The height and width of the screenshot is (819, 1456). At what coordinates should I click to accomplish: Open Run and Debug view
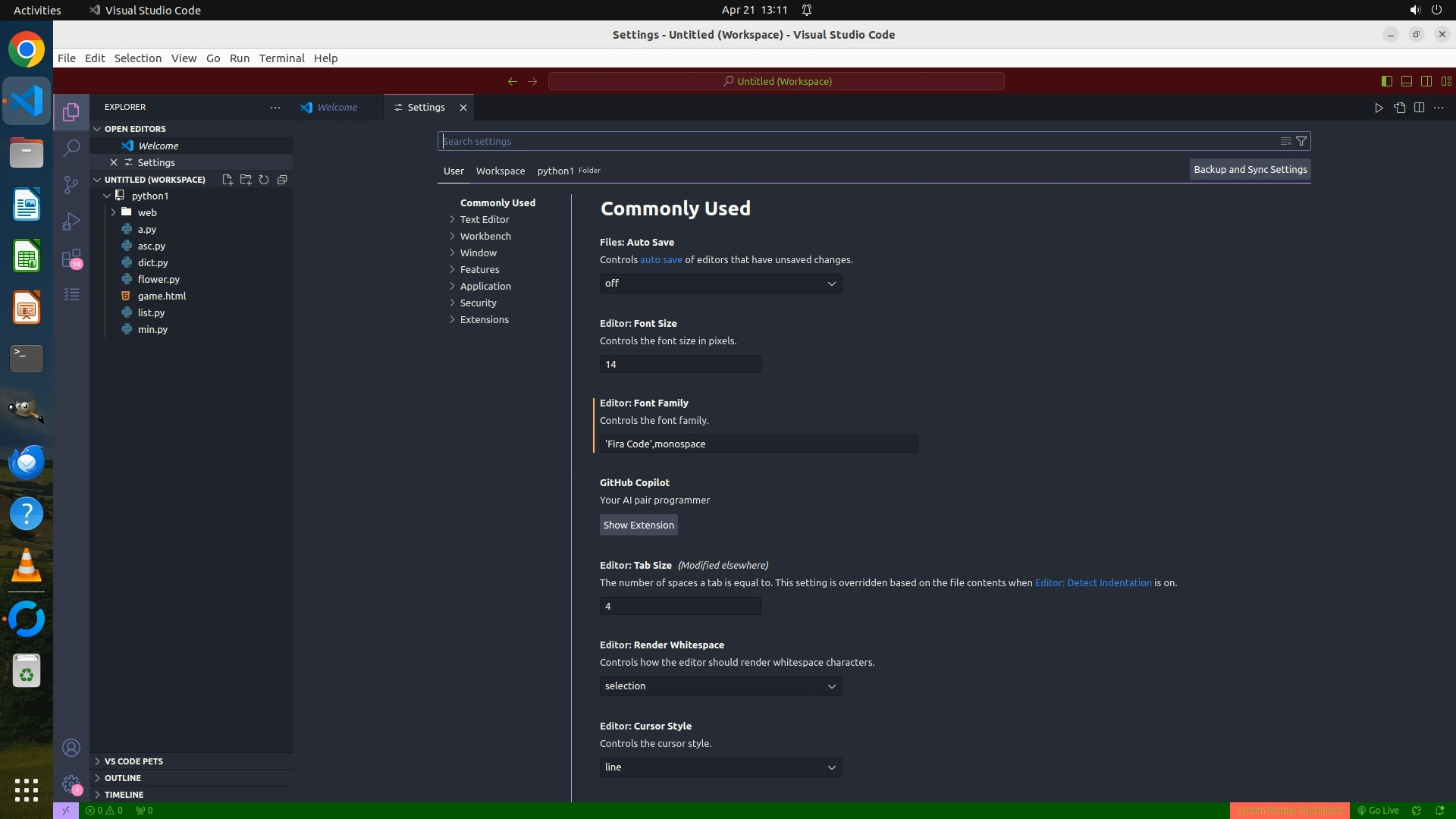point(71,221)
